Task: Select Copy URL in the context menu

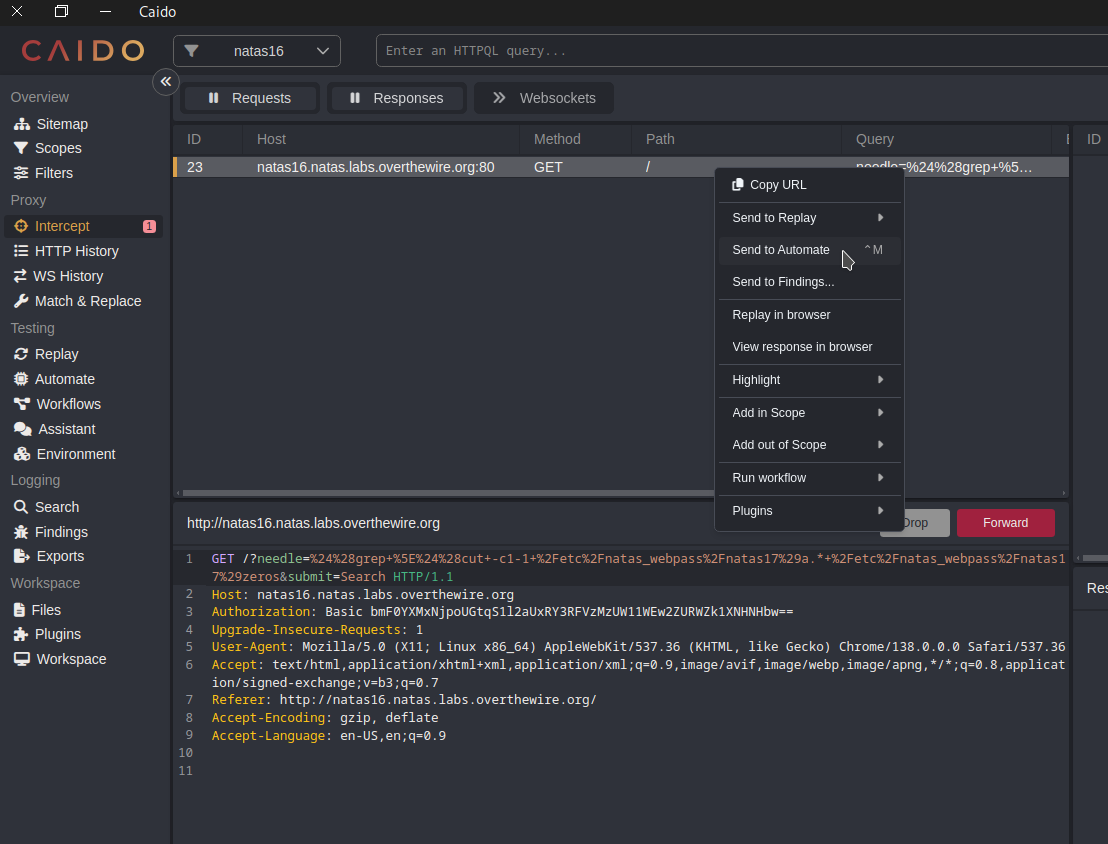Action: pos(777,185)
